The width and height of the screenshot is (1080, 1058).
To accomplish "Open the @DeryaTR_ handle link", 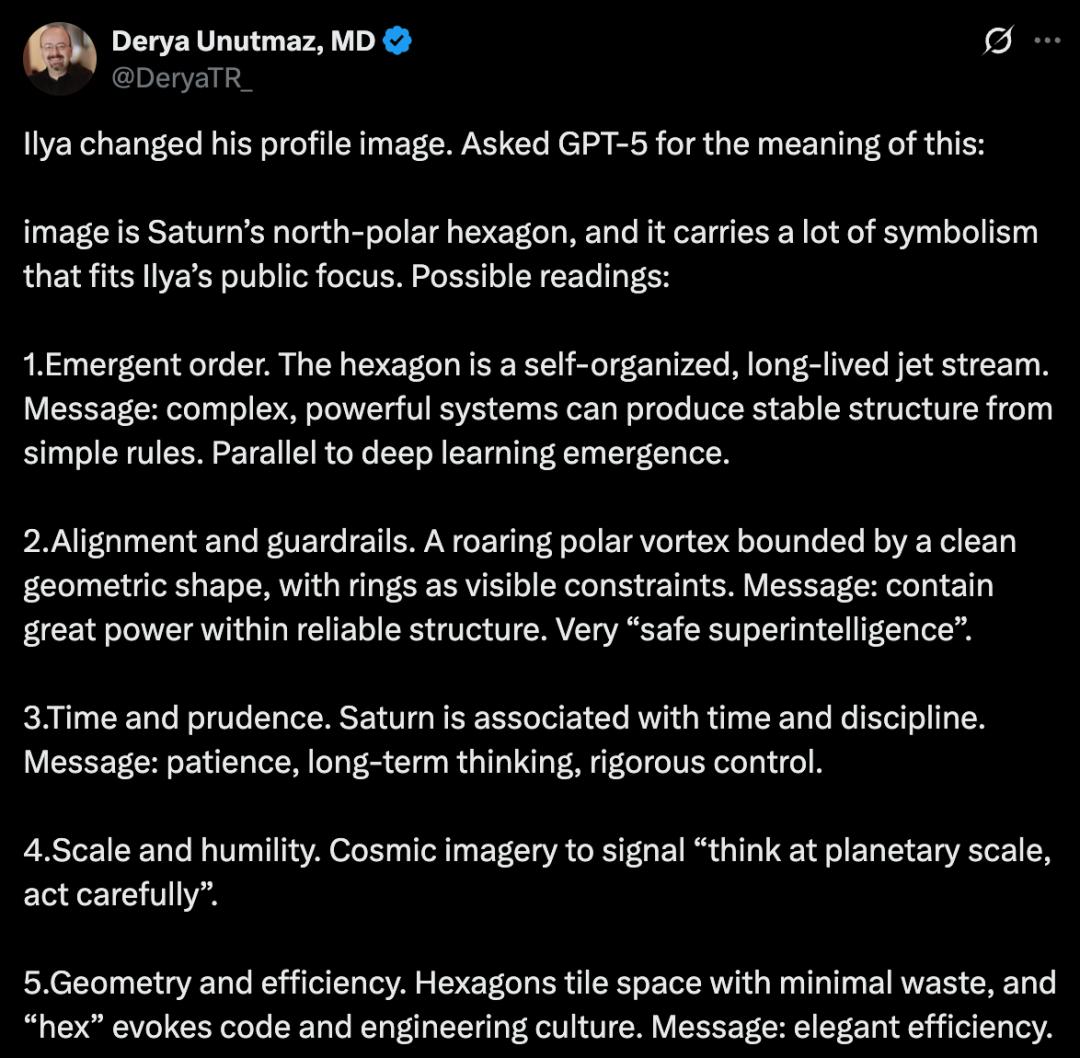I will tap(182, 78).
